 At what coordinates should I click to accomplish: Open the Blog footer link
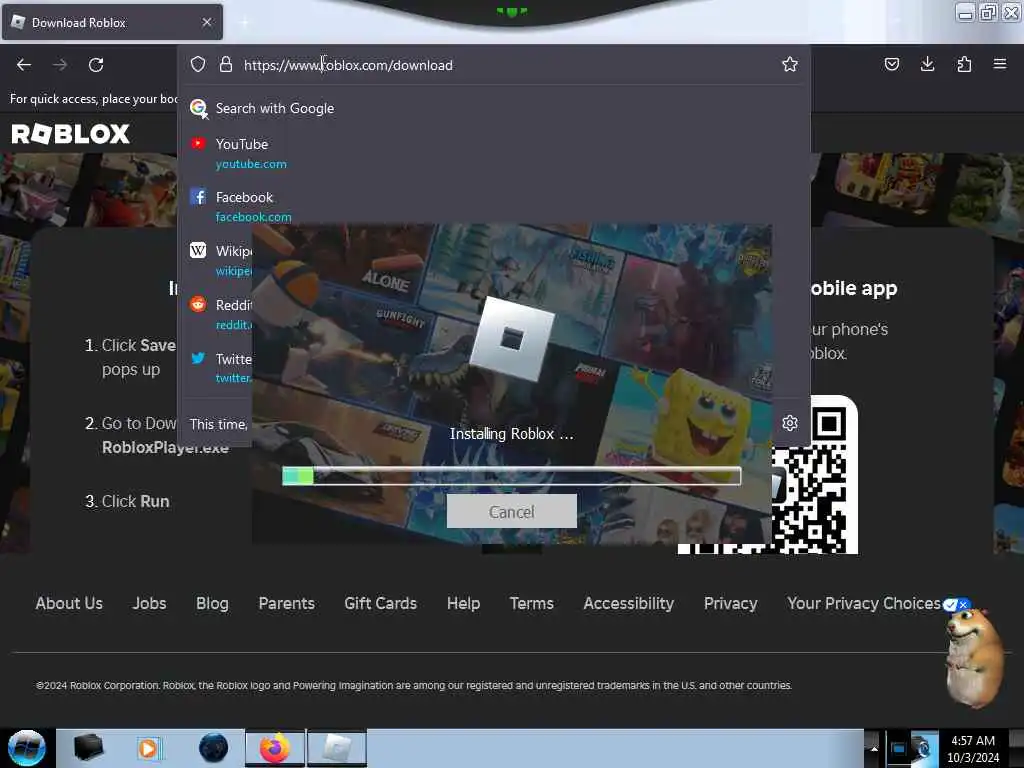[x=212, y=603]
